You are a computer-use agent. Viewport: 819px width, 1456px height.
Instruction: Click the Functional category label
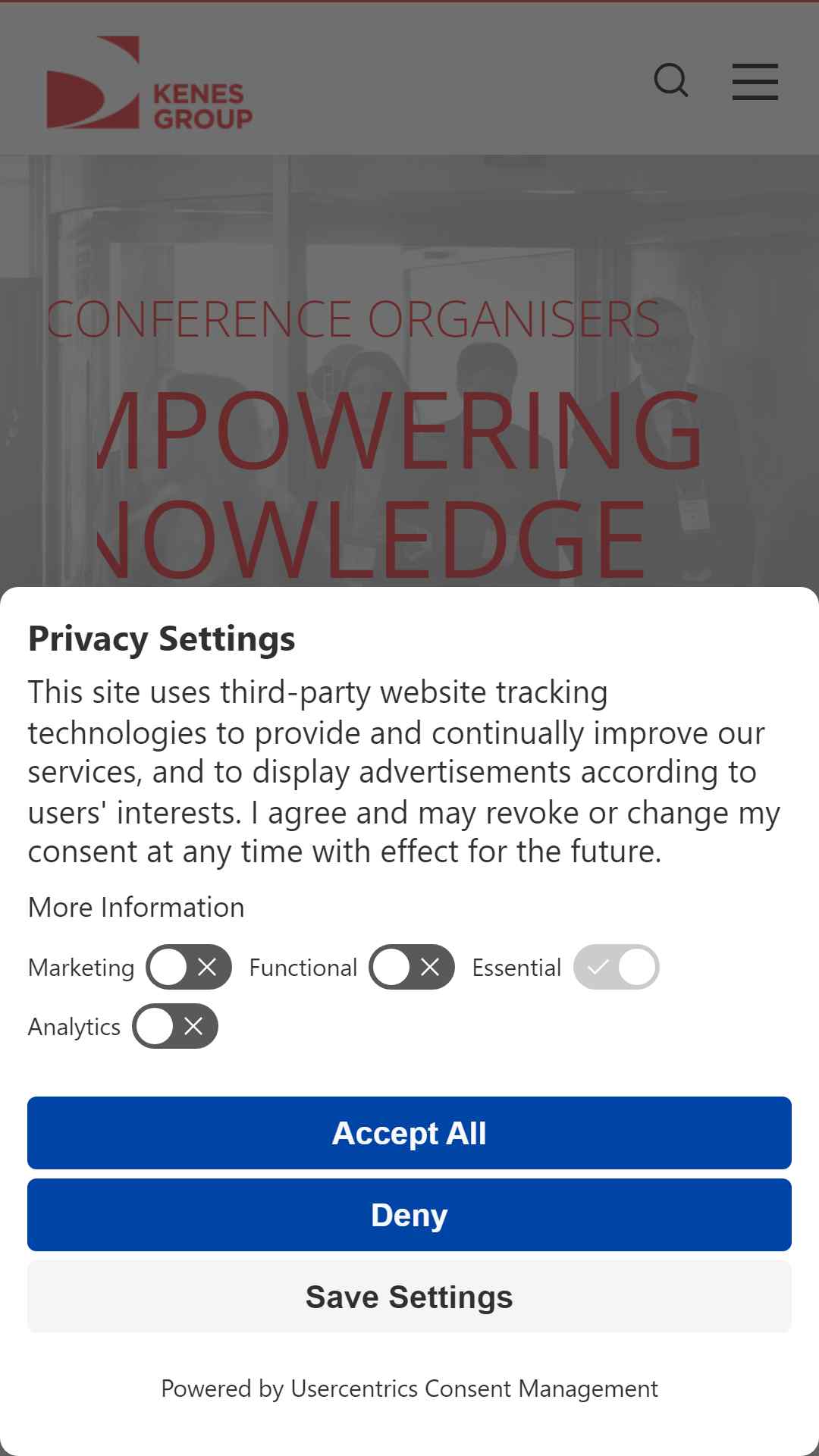click(x=303, y=968)
